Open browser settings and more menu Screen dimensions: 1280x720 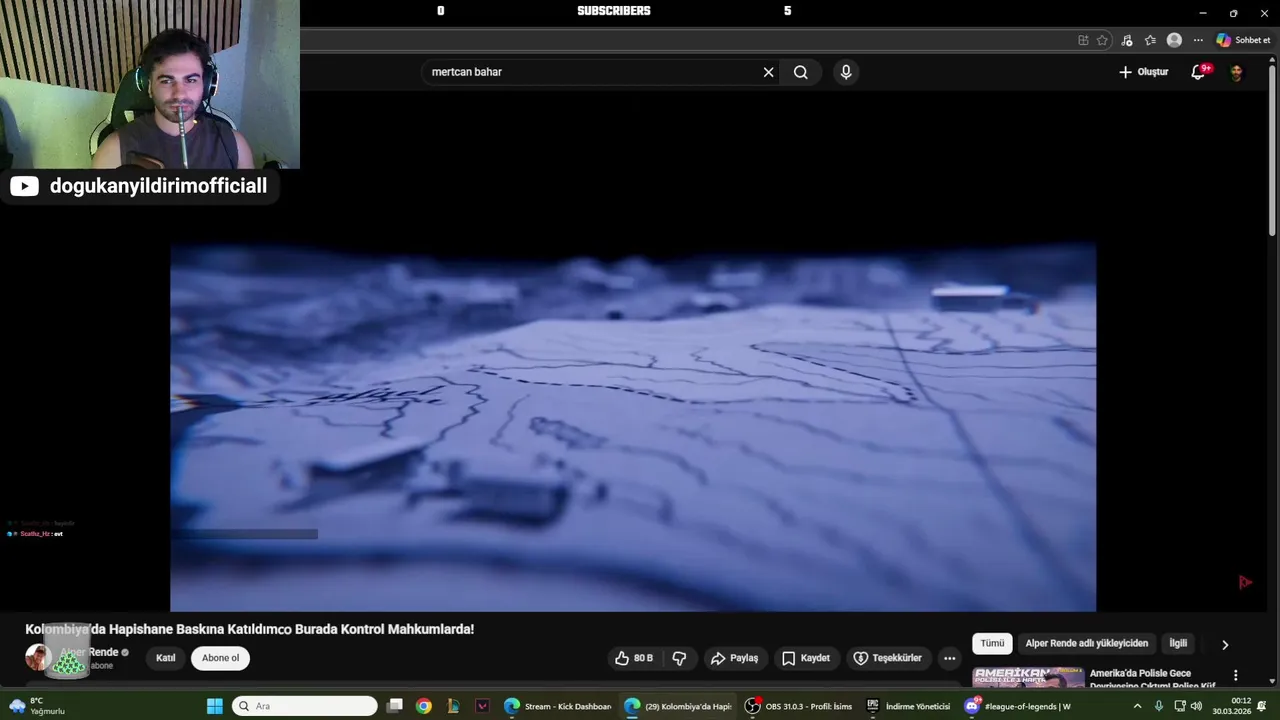click(1198, 40)
